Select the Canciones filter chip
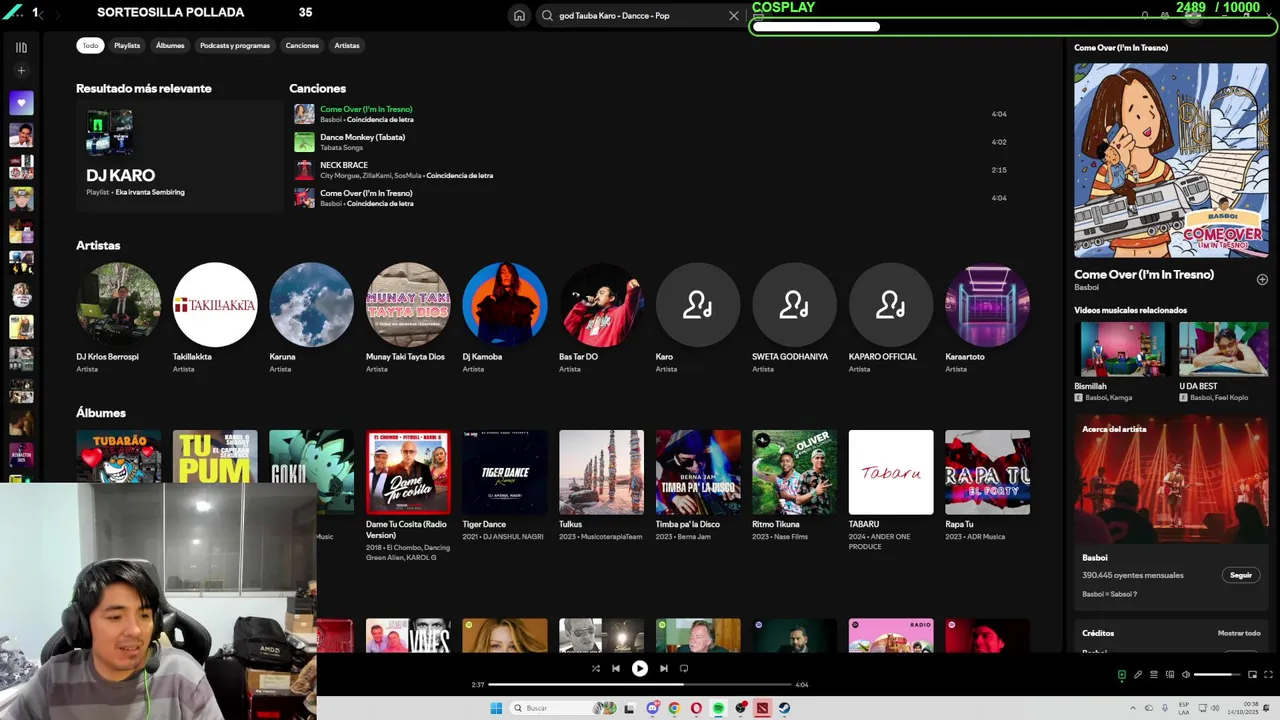Viewport: 1280px width, 720px height. pos(302,45)
